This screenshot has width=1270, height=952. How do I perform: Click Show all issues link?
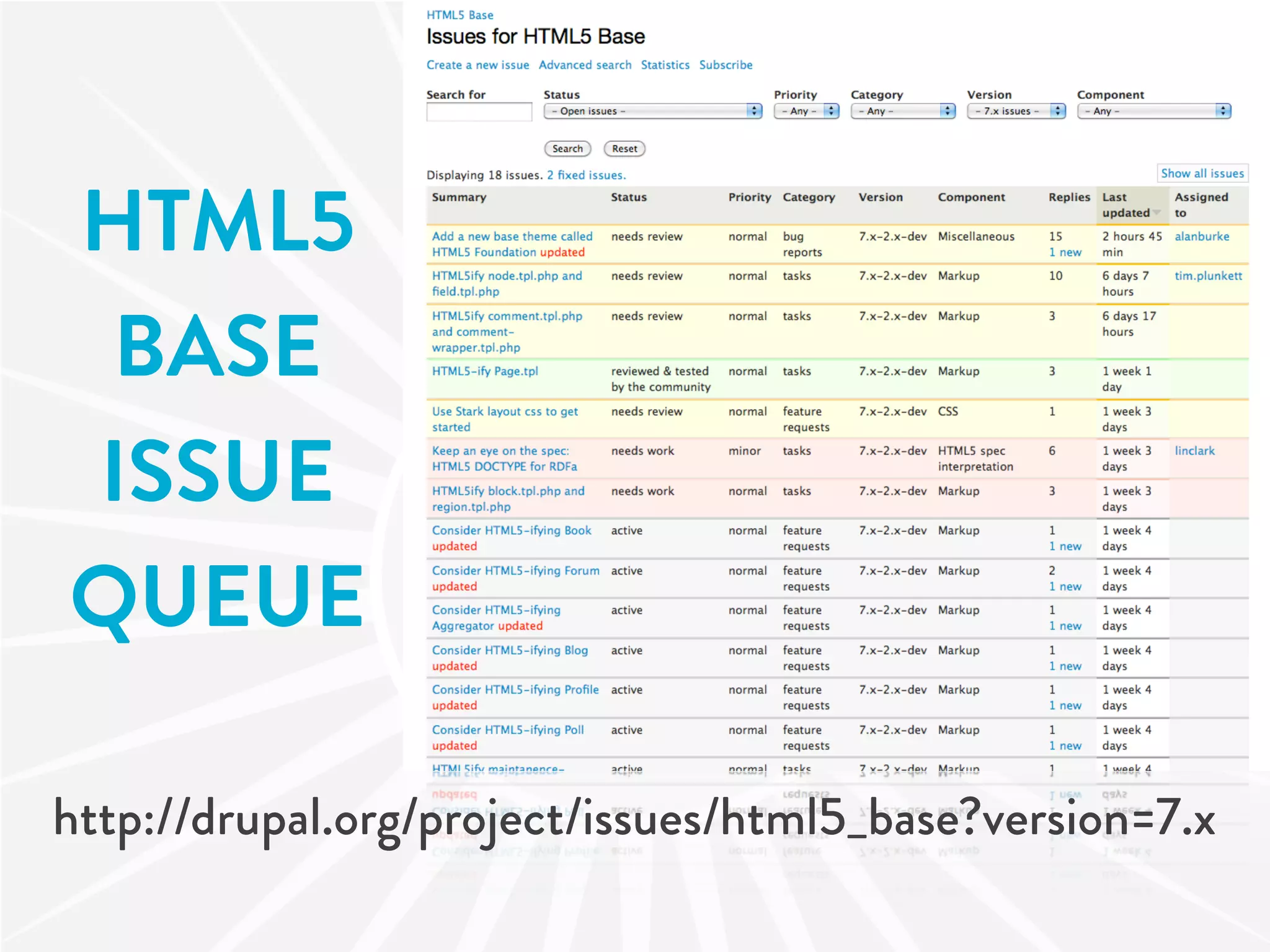pyautogui.click(x=1202, y=174)
